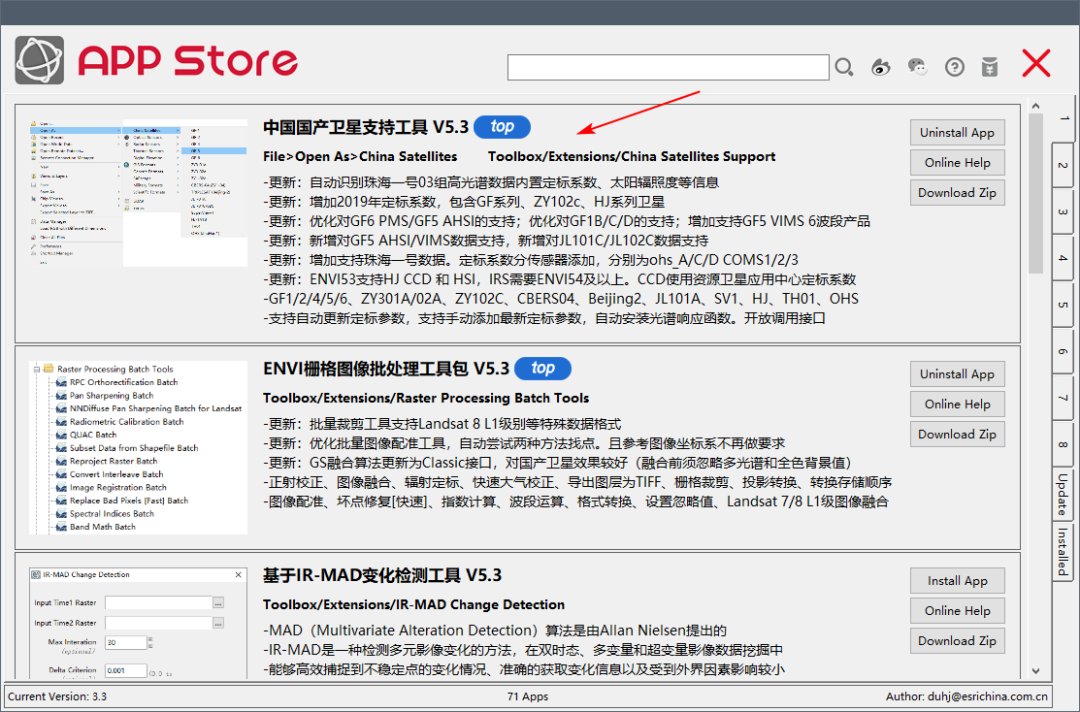1080x712 pixels.
Task: Open the Installed tab
Action: pos(1063,552)
